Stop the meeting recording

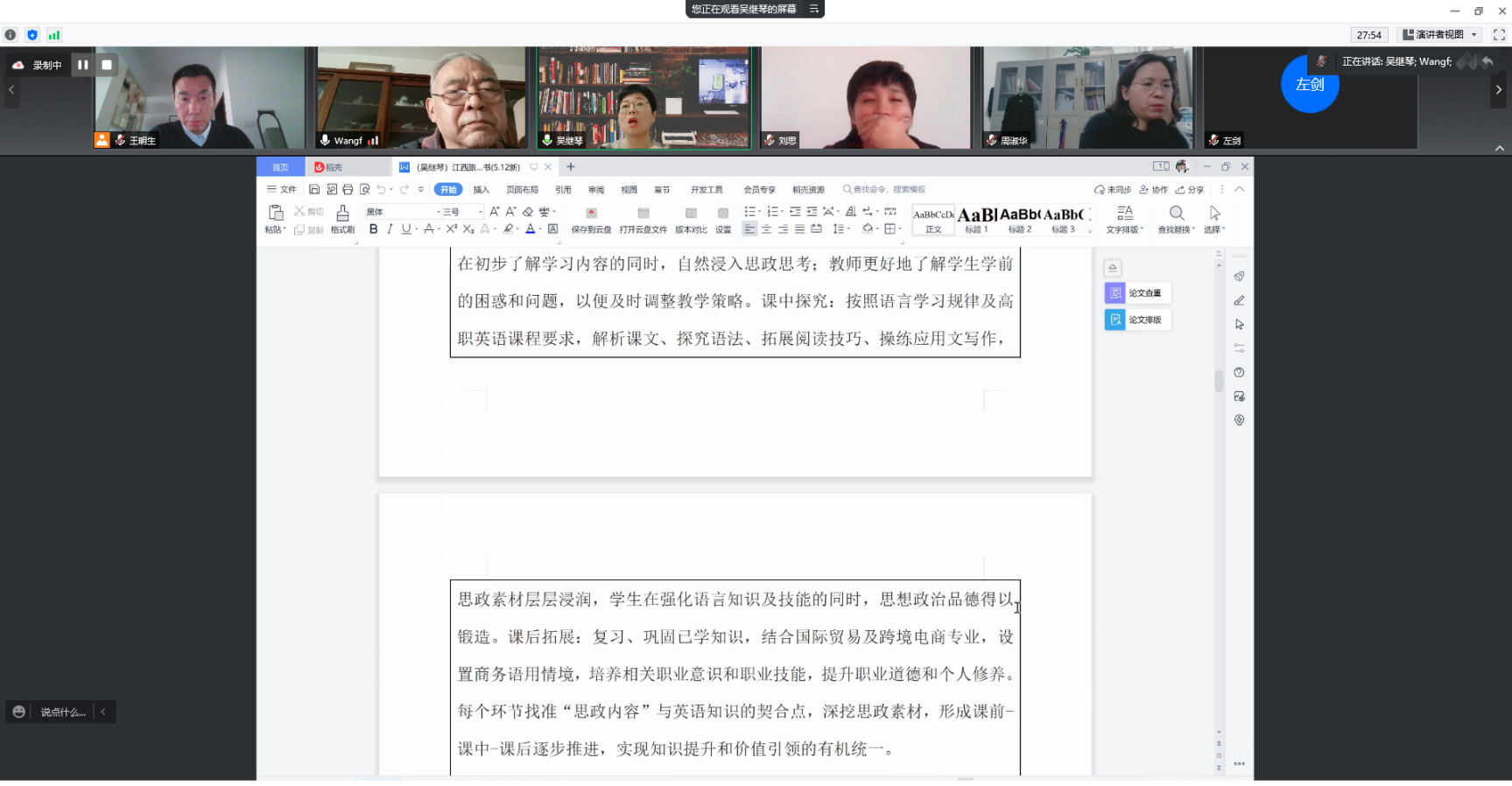tap(107, 65)
